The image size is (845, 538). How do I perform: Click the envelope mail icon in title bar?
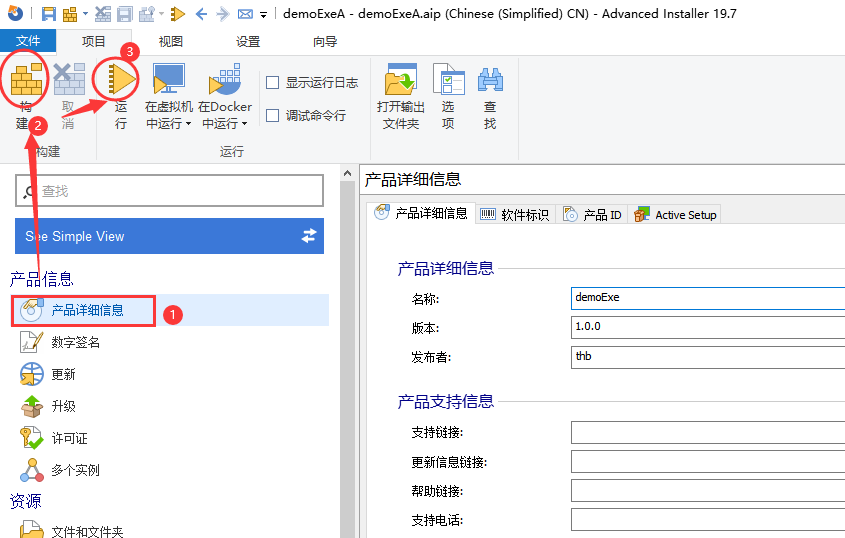coord(245,14)
